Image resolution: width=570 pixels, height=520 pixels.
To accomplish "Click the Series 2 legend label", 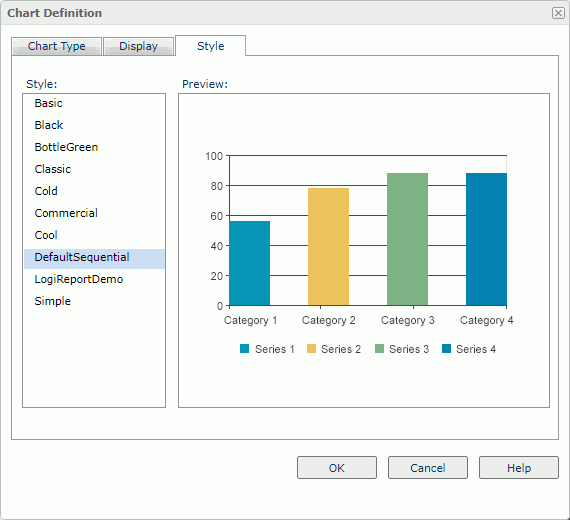I will click(341, 349).
